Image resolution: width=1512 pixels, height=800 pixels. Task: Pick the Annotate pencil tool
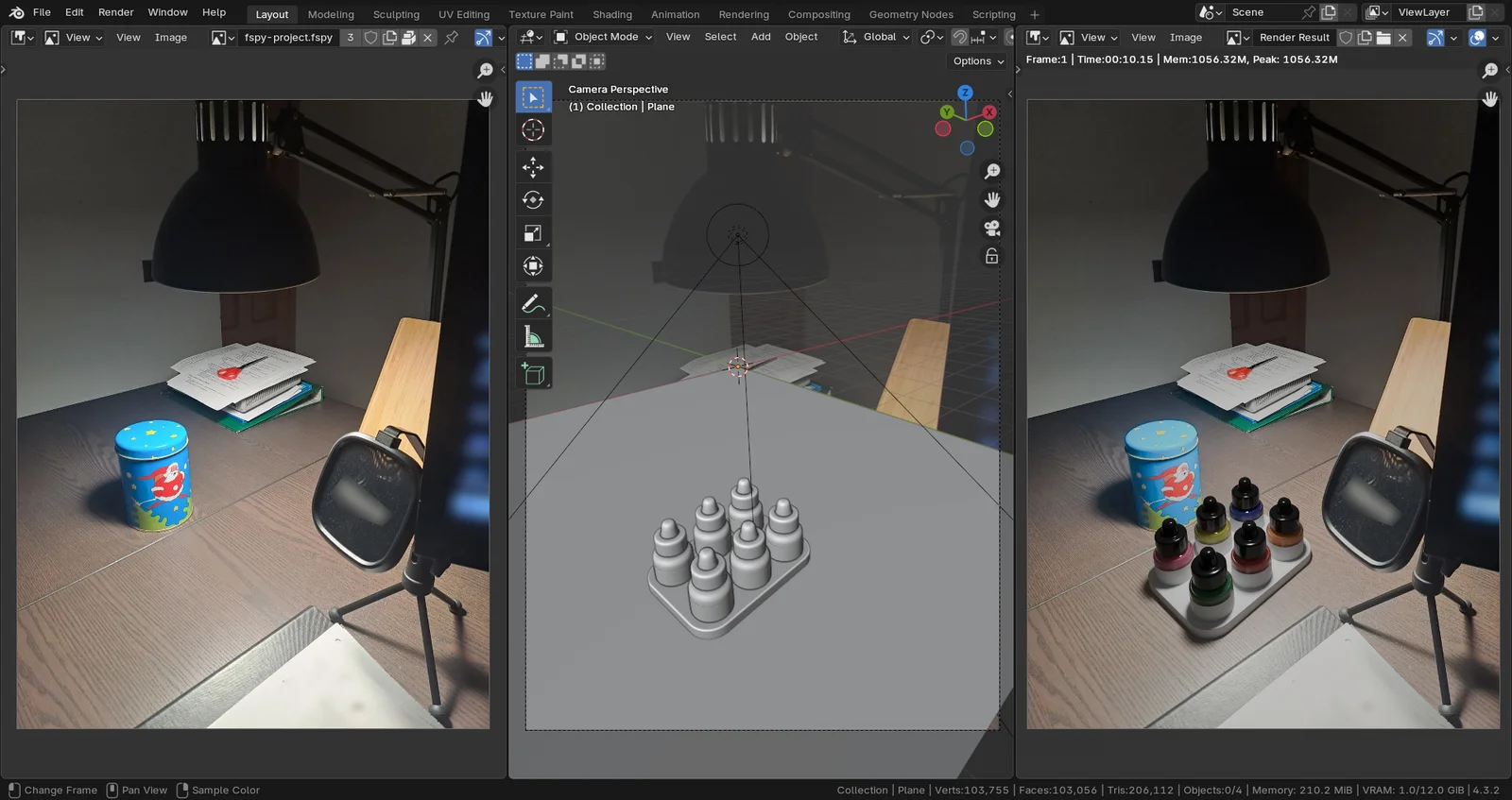(533, 304)
